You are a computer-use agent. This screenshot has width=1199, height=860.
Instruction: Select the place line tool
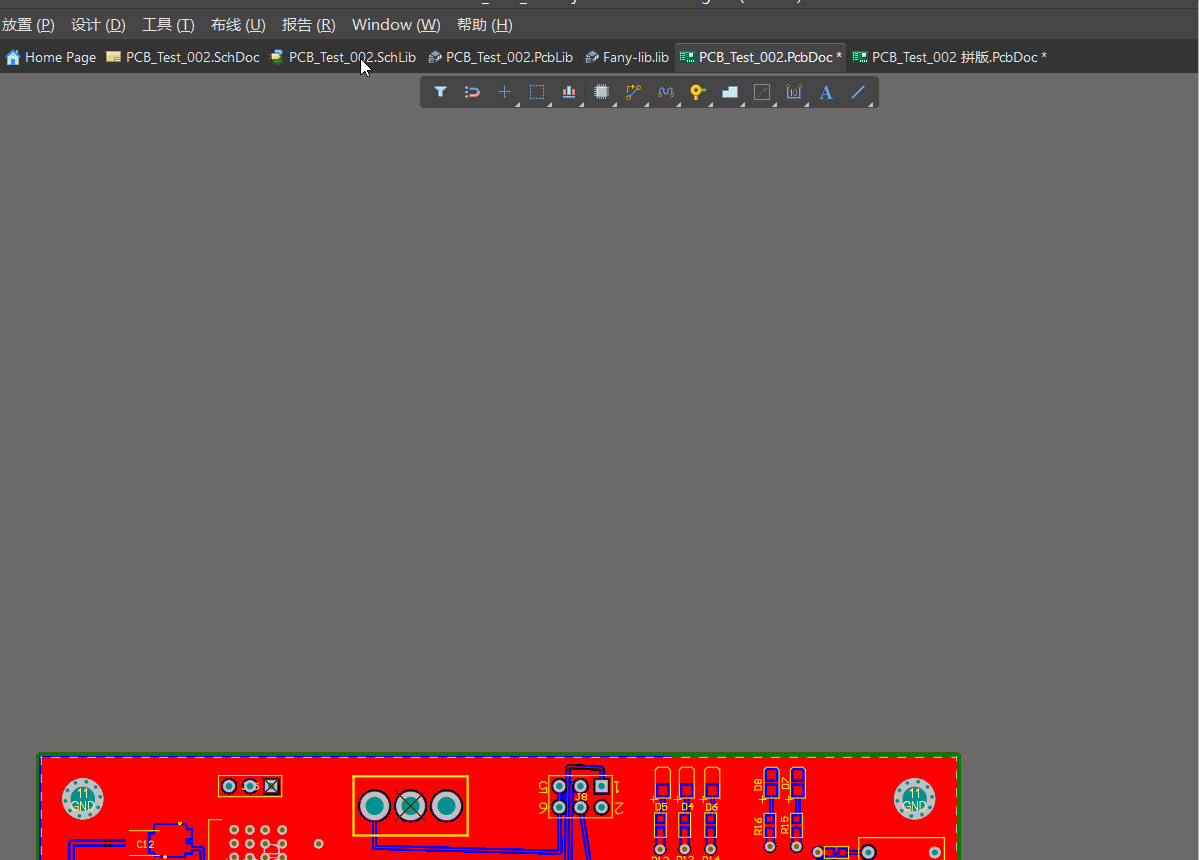[858, 92]
